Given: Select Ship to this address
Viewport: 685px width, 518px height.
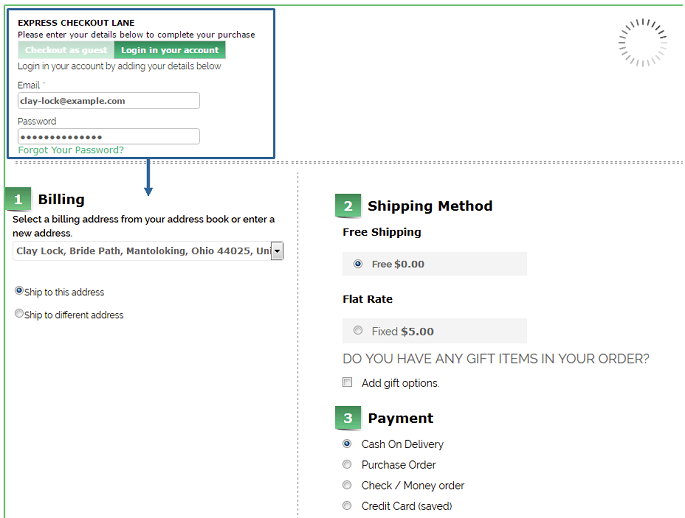Looking at the screenshot, I should pos(19,291).
